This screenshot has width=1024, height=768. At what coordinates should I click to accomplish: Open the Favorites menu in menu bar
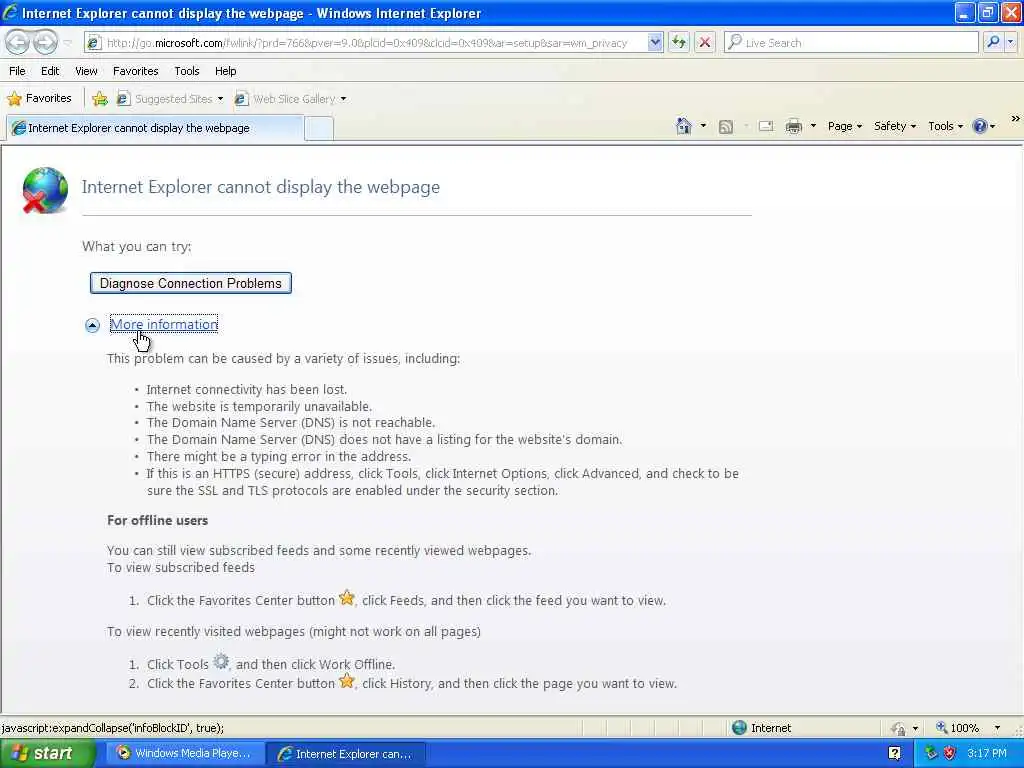(x=135, y=71)
